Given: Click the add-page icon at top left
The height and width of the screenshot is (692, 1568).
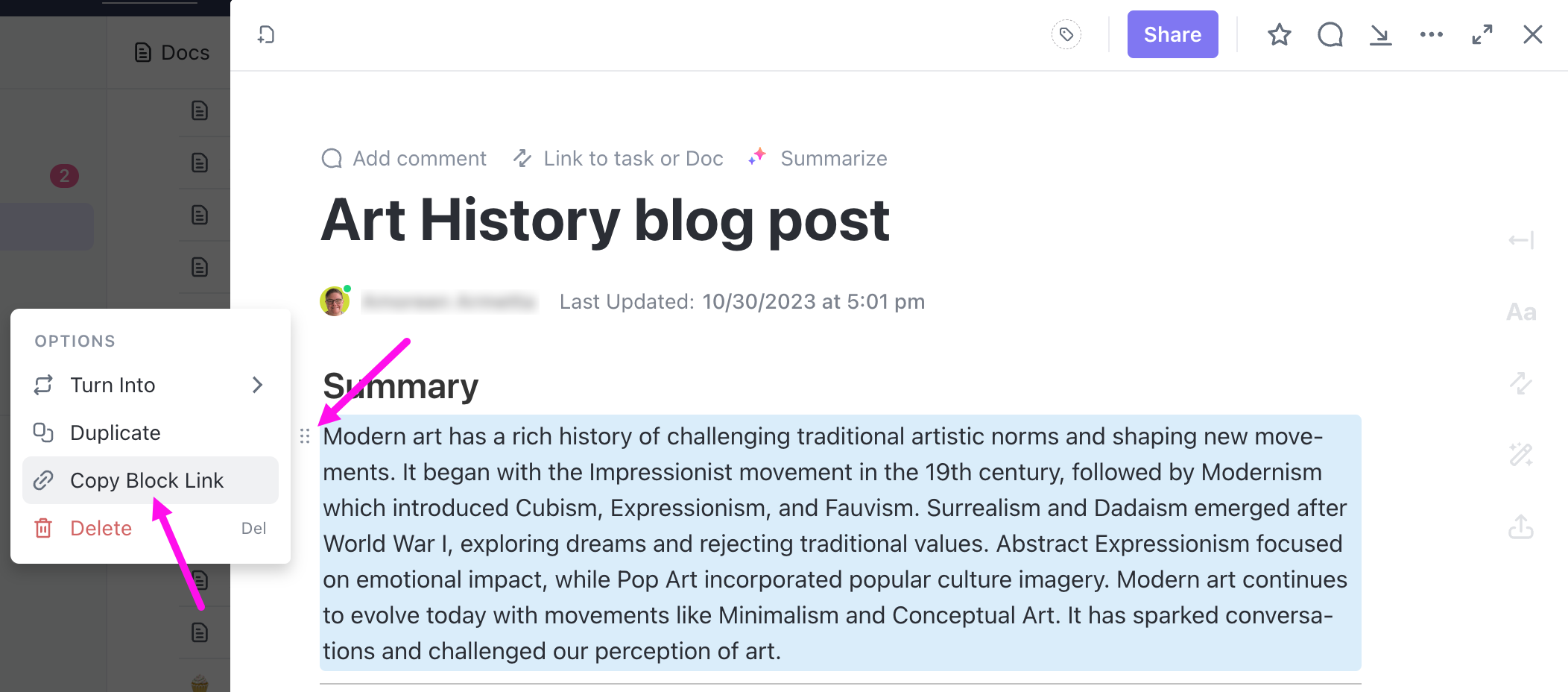Looking at the screenshot, I should (x=266, y=34).
